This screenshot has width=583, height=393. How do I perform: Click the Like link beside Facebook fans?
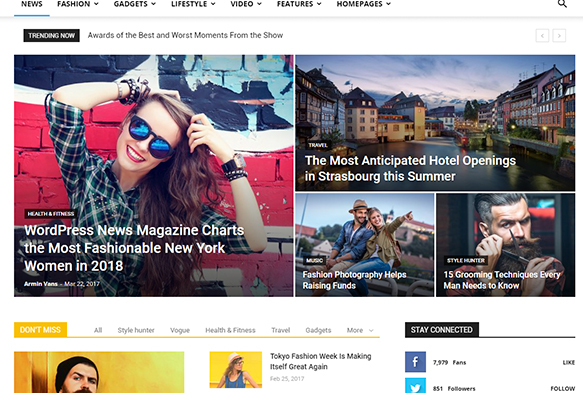pos(568,363)
